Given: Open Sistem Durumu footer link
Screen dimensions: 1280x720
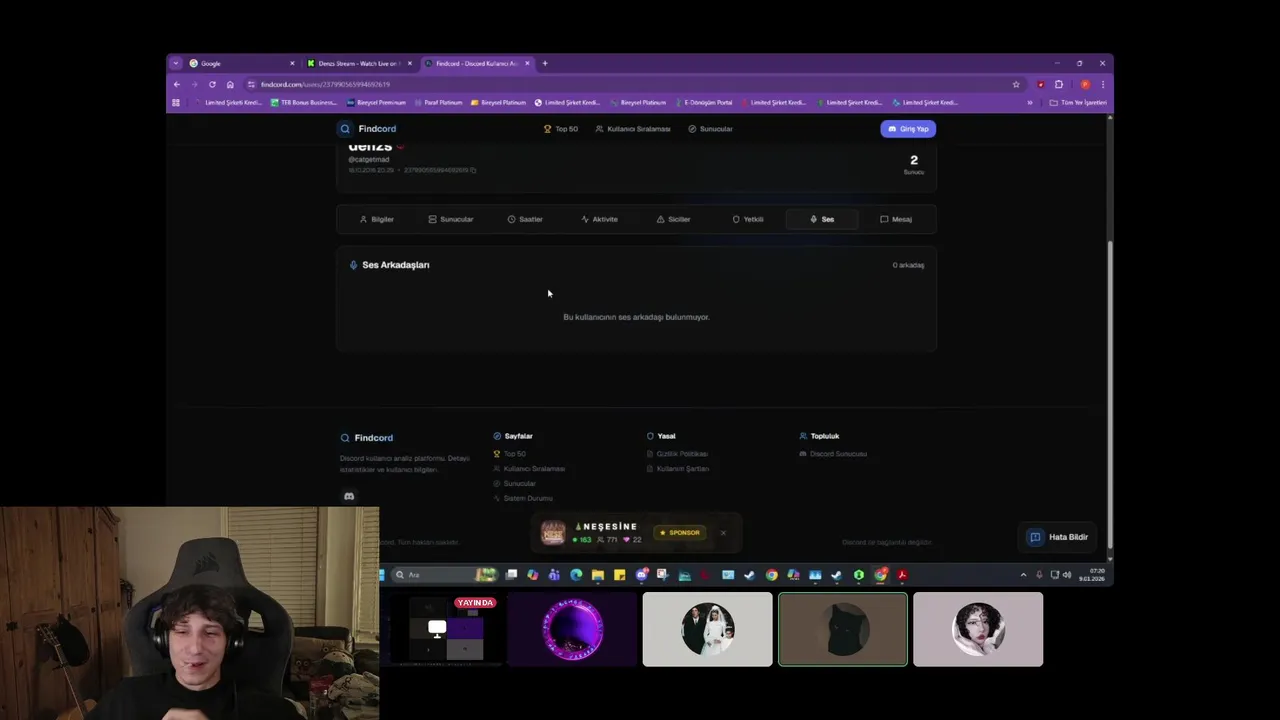Looking at the screenshot, I should pyautogui.click(x=522, y=498).
